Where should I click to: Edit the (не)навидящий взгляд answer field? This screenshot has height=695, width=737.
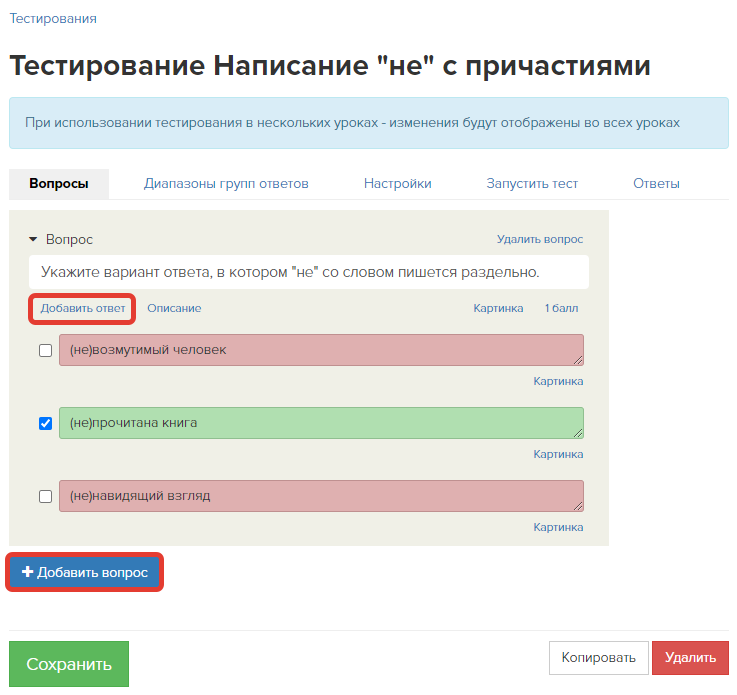[321, 496]
